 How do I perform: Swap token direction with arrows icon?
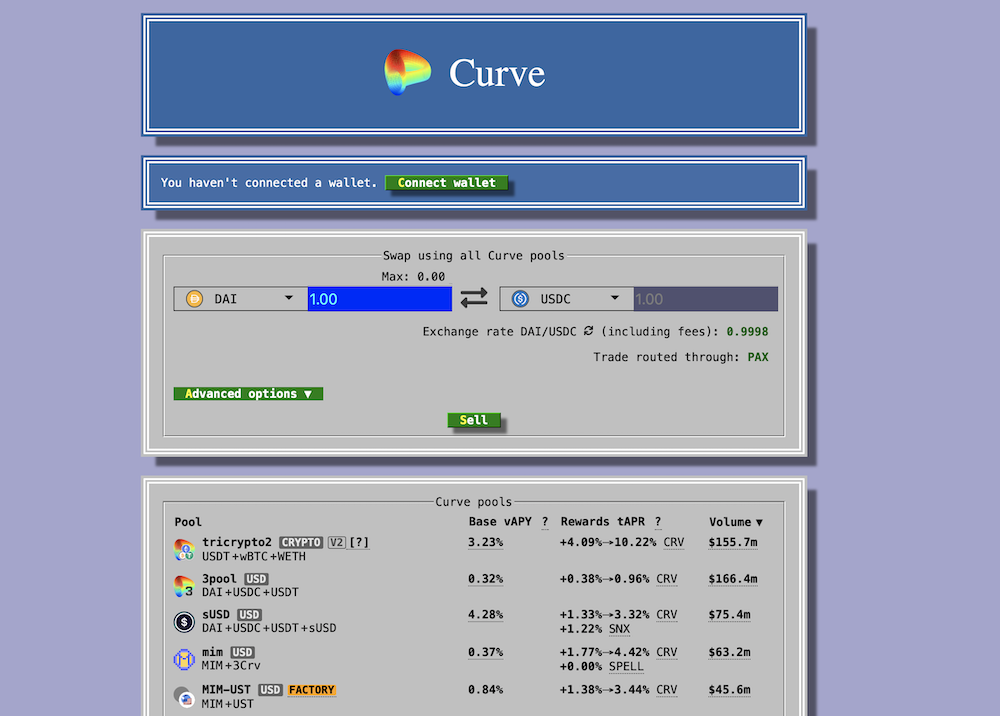[474, 298]
